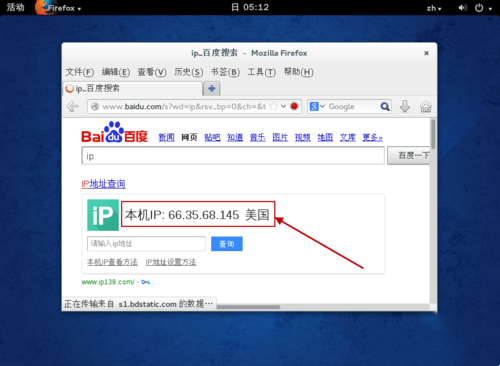Click the www.ip138.com/ green URL
This screenshot has height=366, width=500.
108,282
